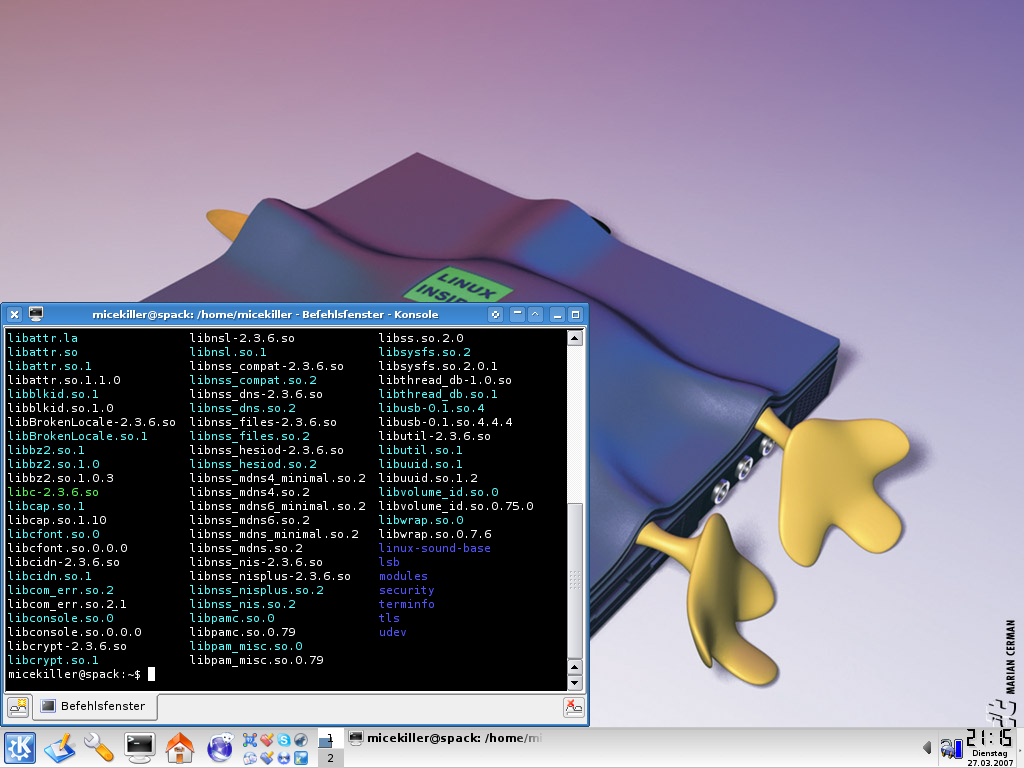Click the power plug battery tray icon
Viewport: 1024px width, 768px height.
pos(951,747)
